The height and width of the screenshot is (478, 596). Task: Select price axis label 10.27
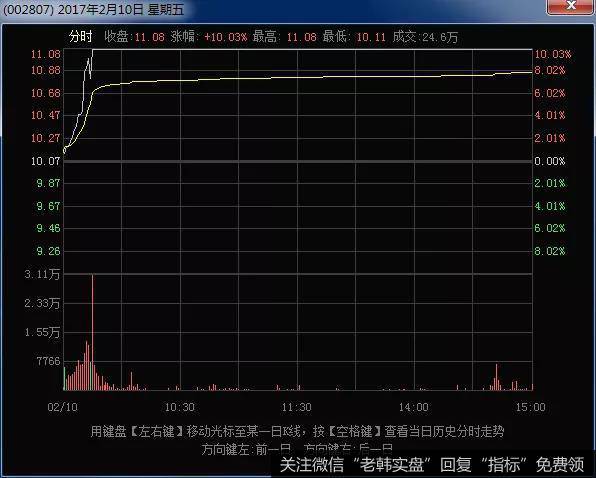[46, 138]
